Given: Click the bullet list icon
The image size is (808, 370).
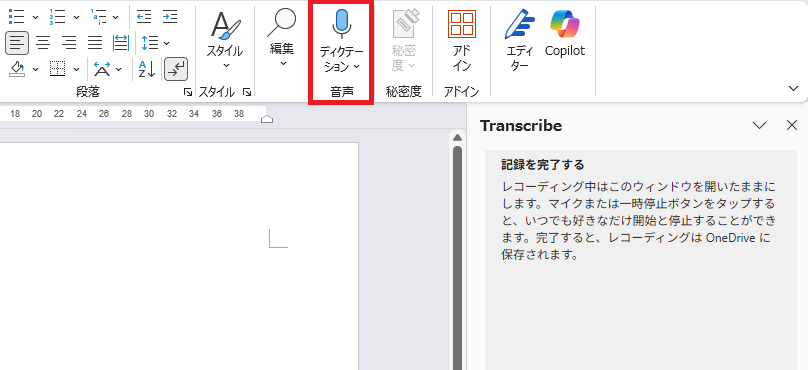Looking at the screenshot, I should 17,17.
